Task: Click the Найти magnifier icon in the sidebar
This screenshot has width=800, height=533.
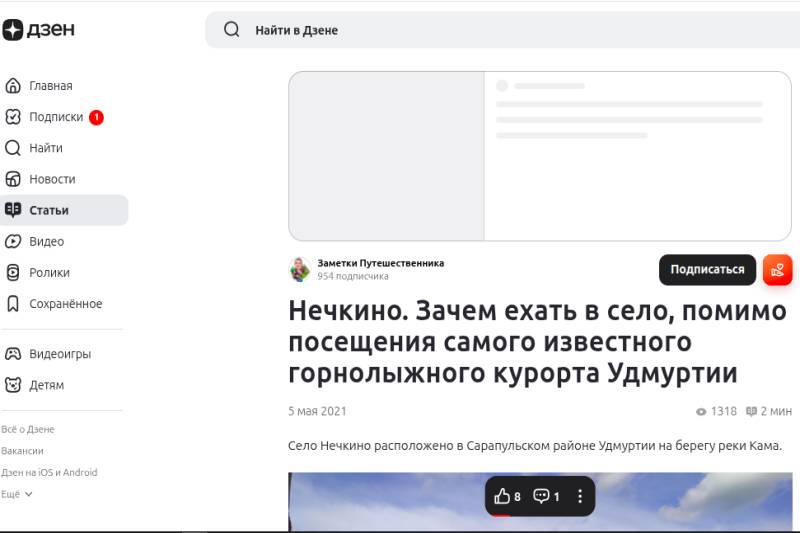Action: tap(13, 148)
